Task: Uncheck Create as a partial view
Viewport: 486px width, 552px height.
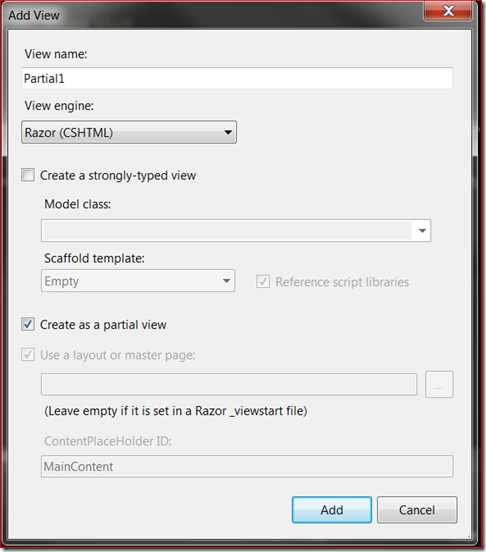Action: 28,324
